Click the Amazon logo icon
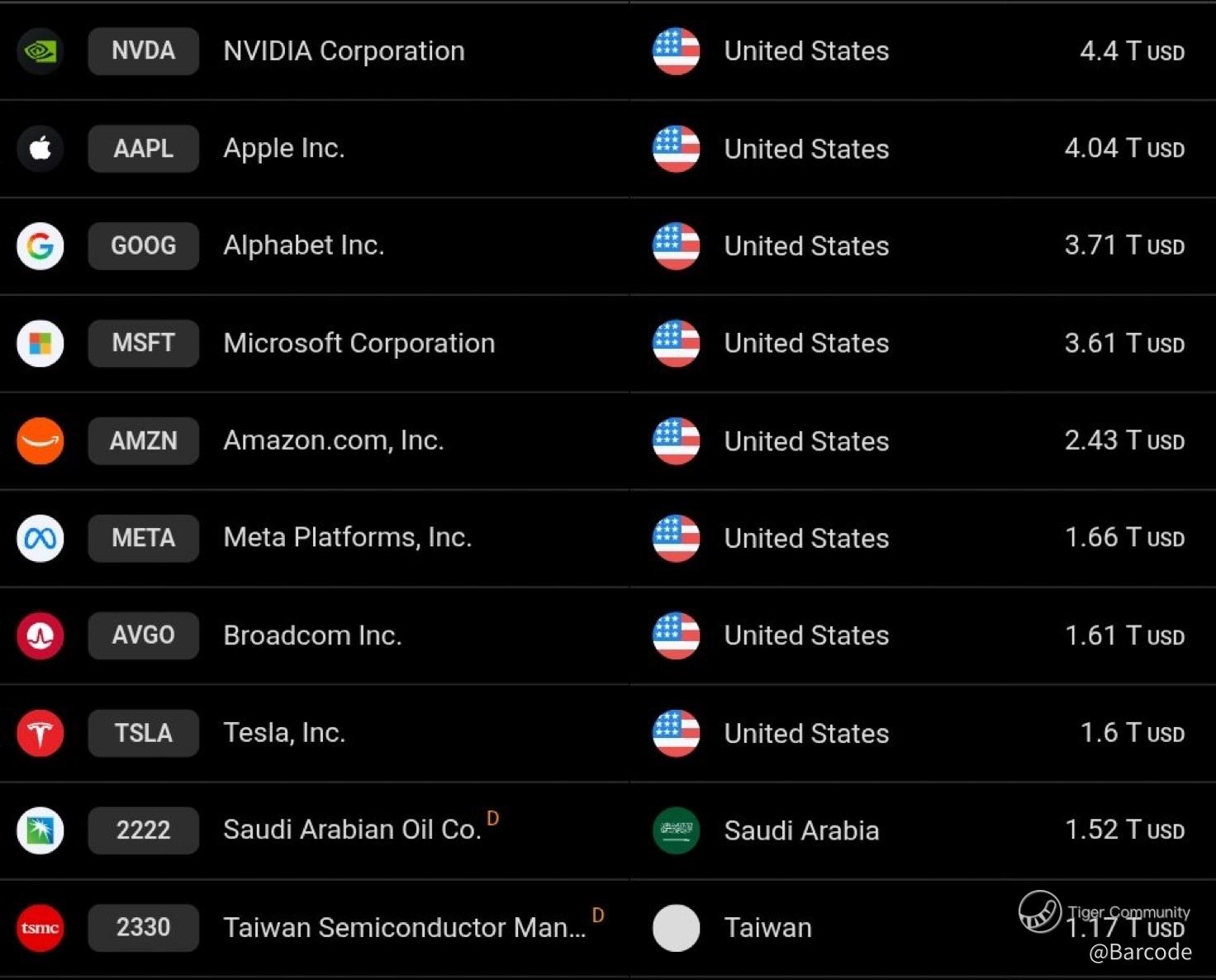Viewport: 1216px width, 980px height. point(40,441)
